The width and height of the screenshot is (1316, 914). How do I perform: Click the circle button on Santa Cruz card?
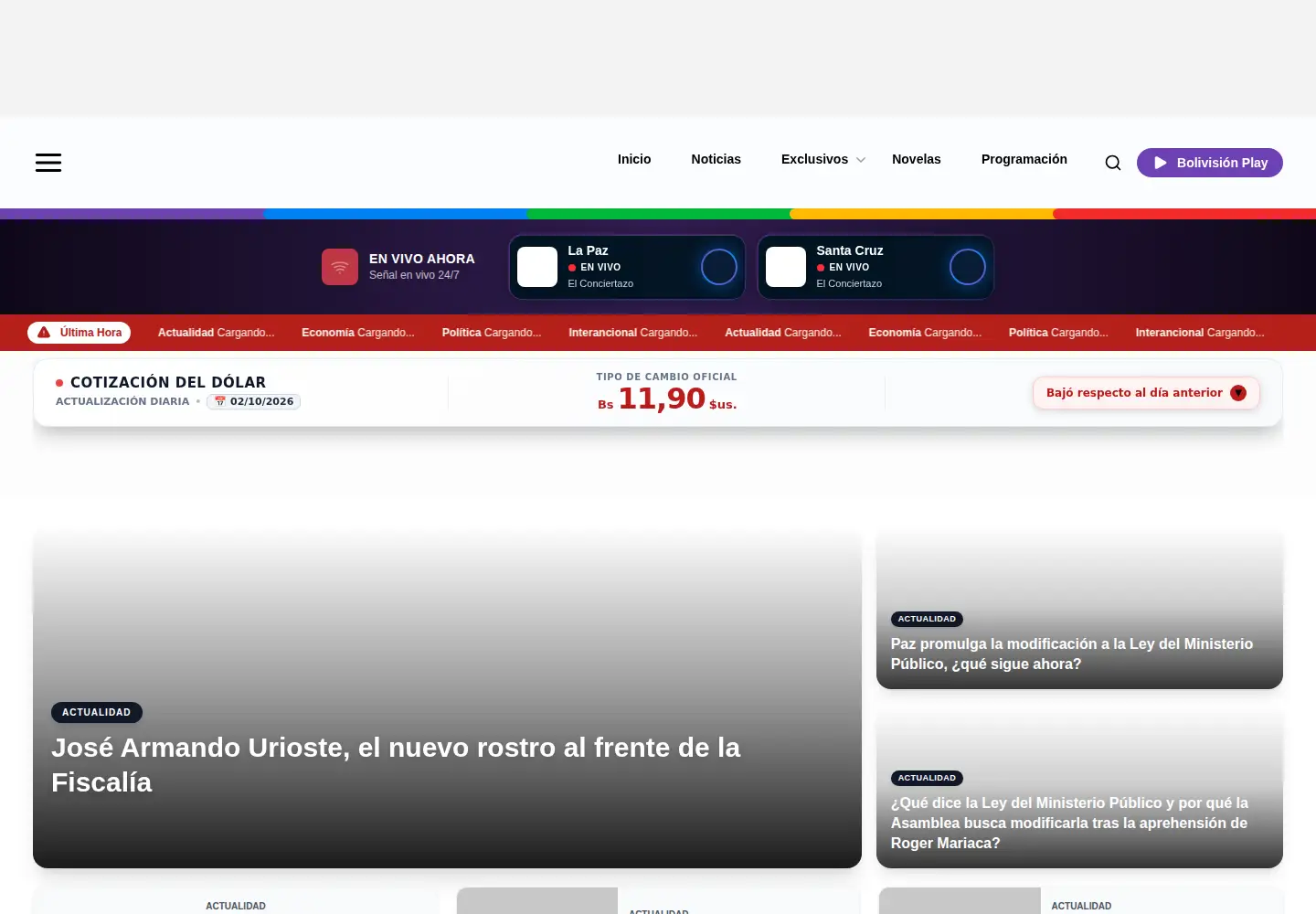point(968,267)
